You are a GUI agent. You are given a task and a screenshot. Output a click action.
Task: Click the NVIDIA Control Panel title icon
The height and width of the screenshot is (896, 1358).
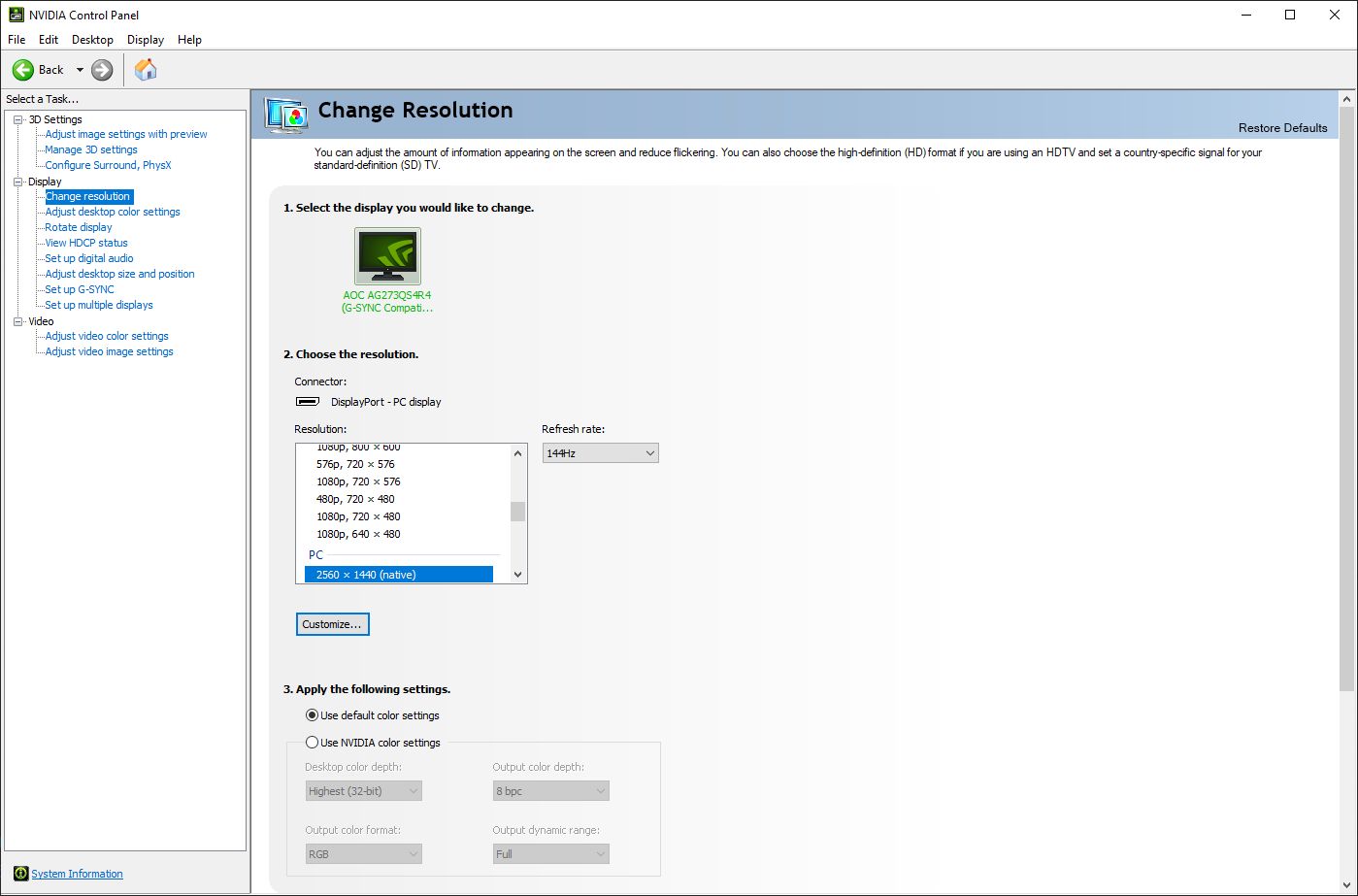tap(17, 15)
